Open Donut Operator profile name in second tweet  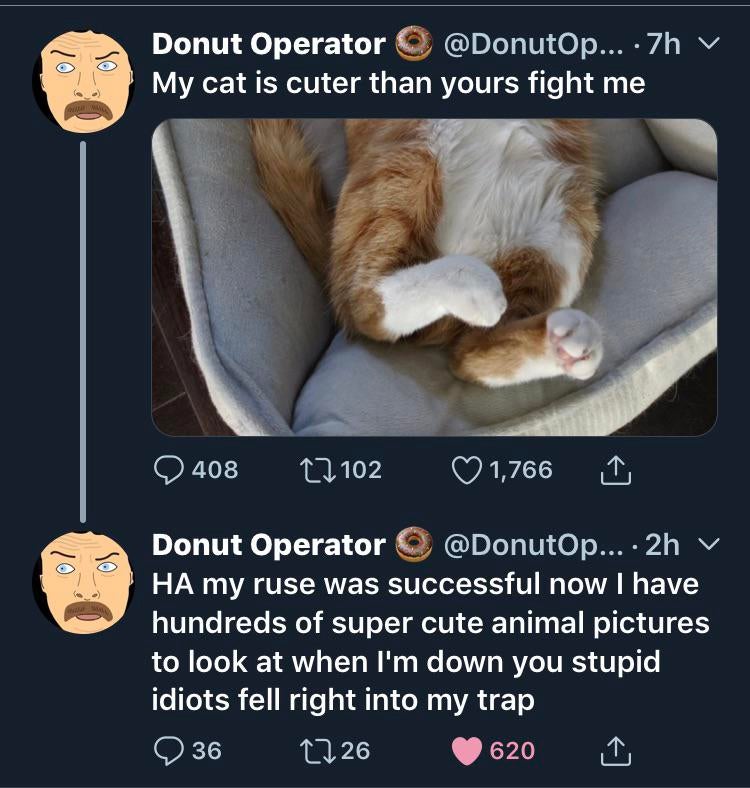click(268, 545)
